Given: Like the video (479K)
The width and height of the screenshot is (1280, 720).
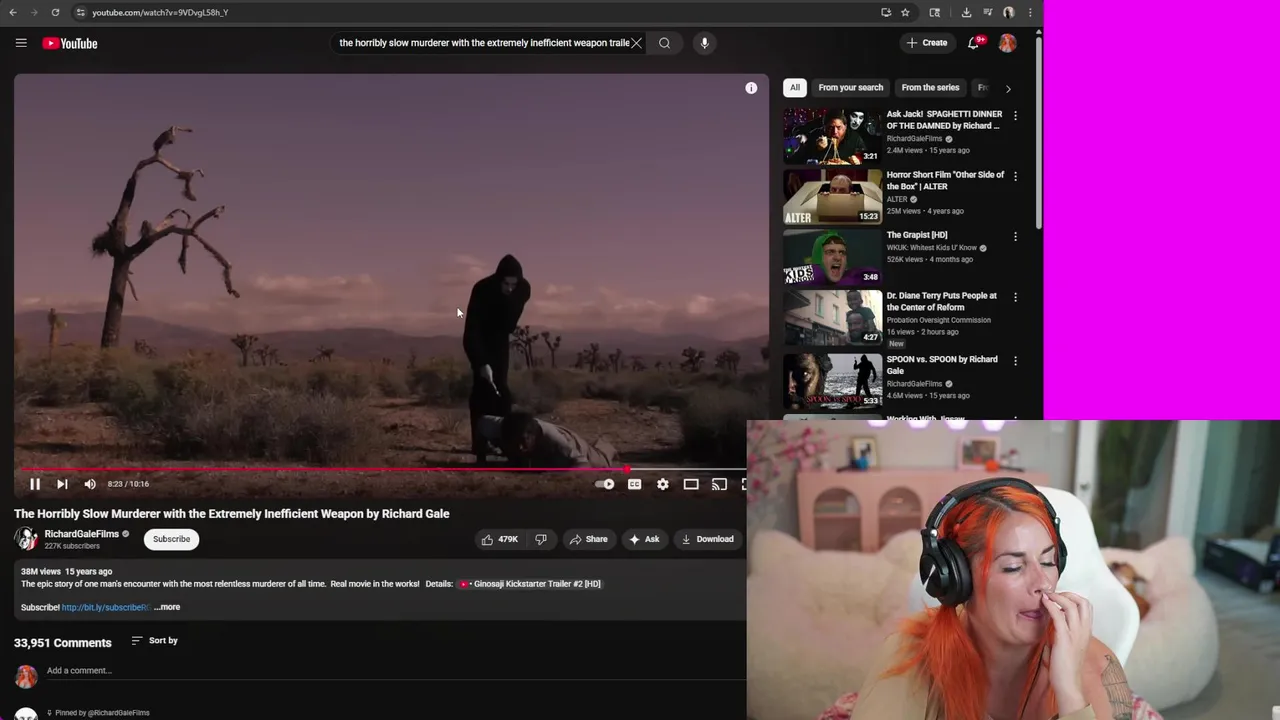Looking at the screenshot, I should [x=499, y=539].
